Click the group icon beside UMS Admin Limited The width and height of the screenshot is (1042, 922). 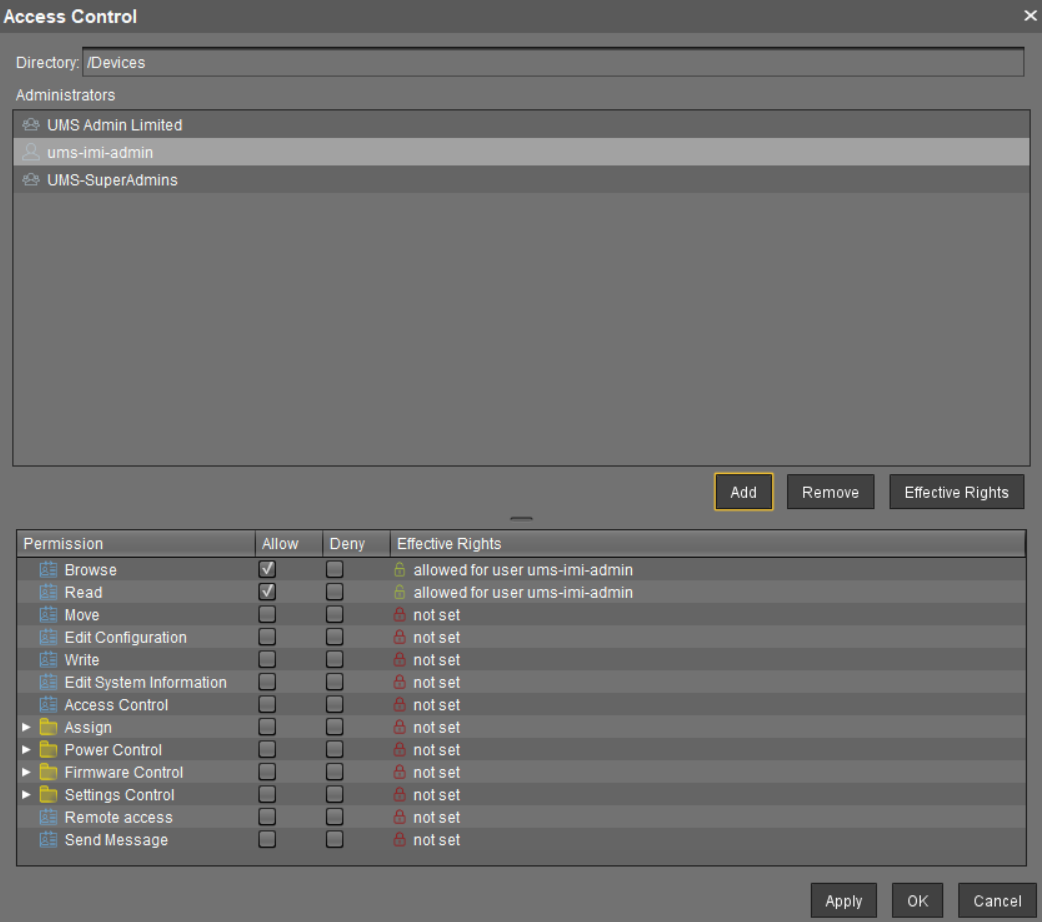coord(30,125)
